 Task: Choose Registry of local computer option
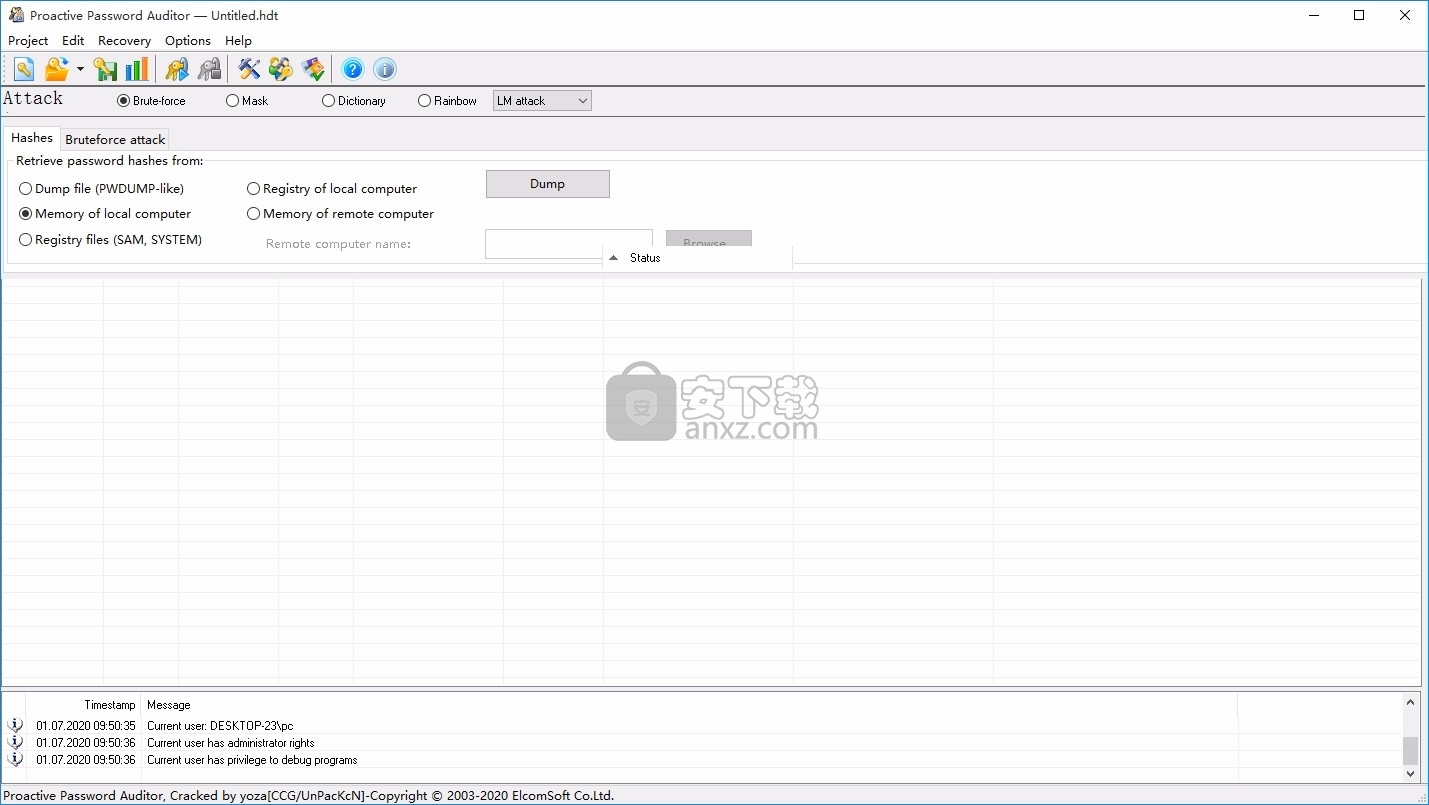332,188
